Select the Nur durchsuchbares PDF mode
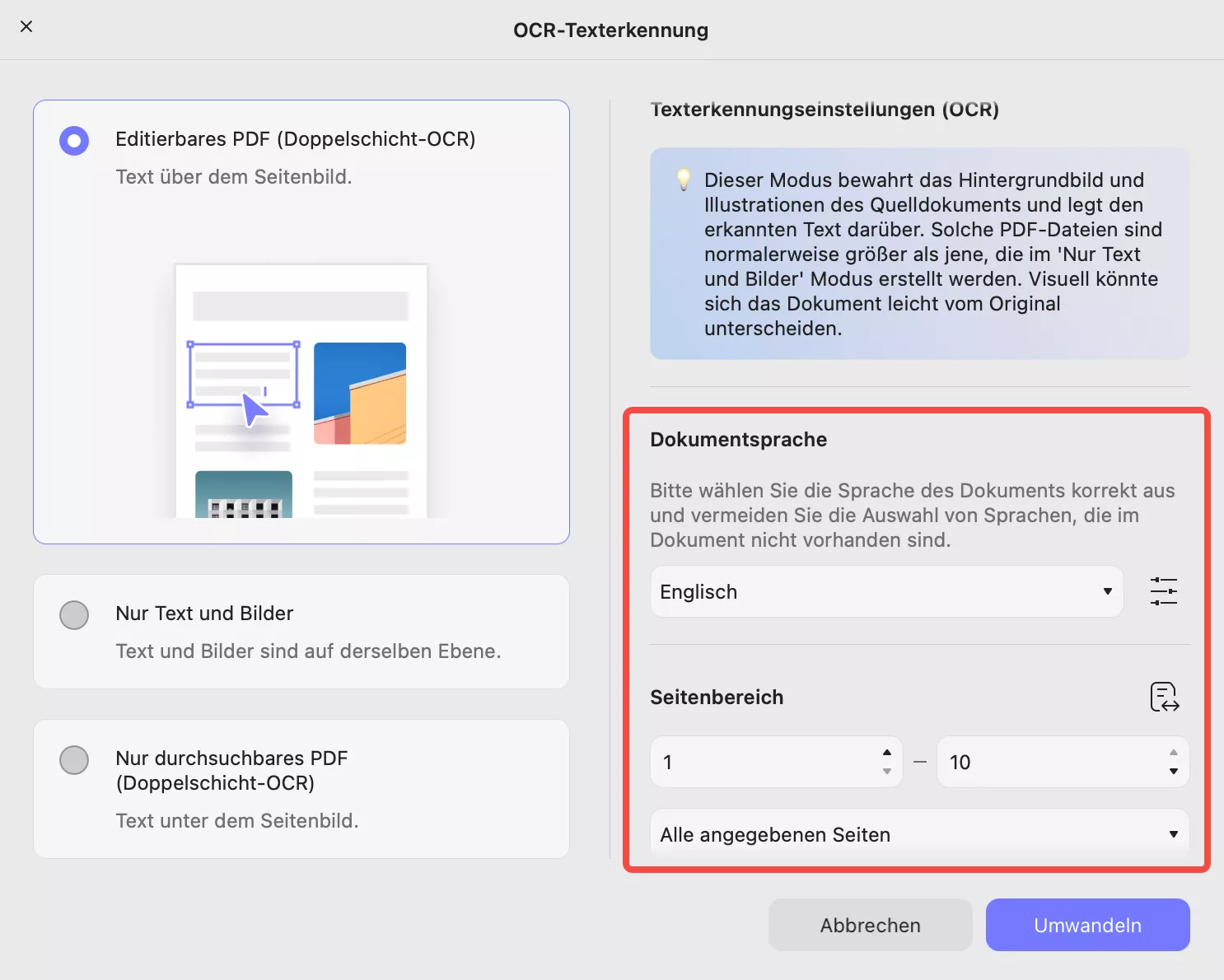 click(74, 760)
